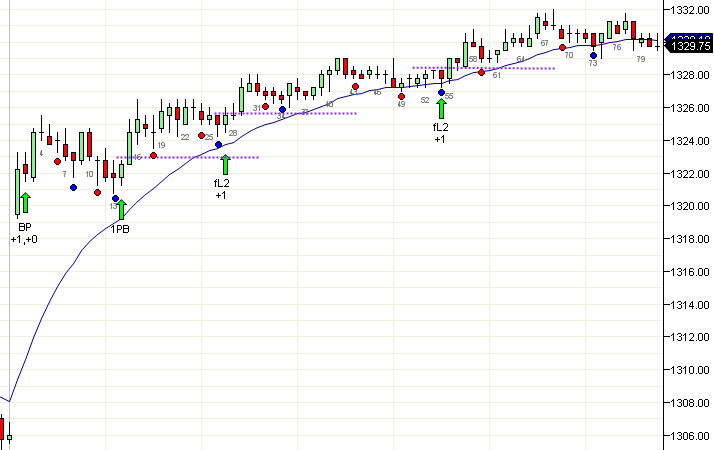The width and height of the screenshot is (714, 450).
Task: Click the 1314.00 price axis label
Action: 689,304
